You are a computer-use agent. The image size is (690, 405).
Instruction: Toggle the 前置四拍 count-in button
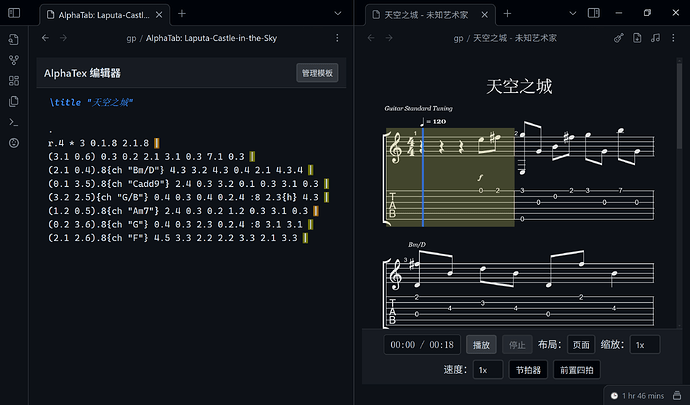click(x=576, y=370)
